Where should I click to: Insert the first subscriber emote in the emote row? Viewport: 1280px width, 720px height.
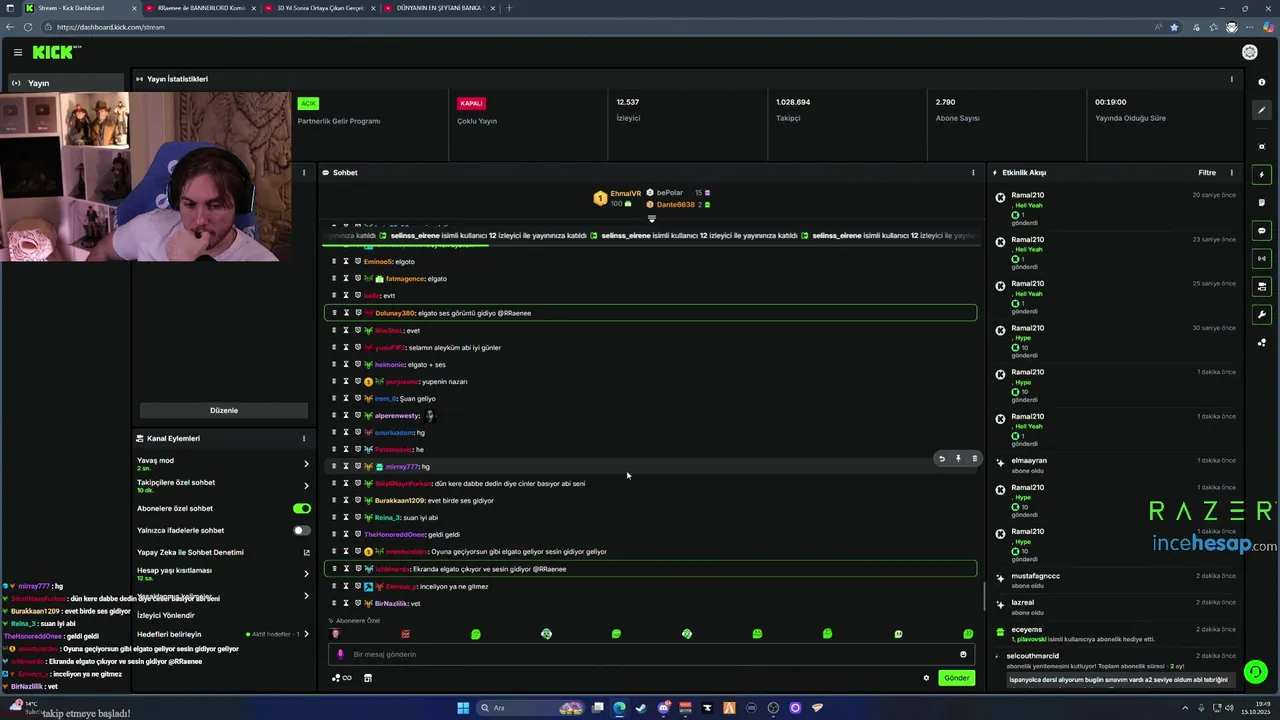335,634
